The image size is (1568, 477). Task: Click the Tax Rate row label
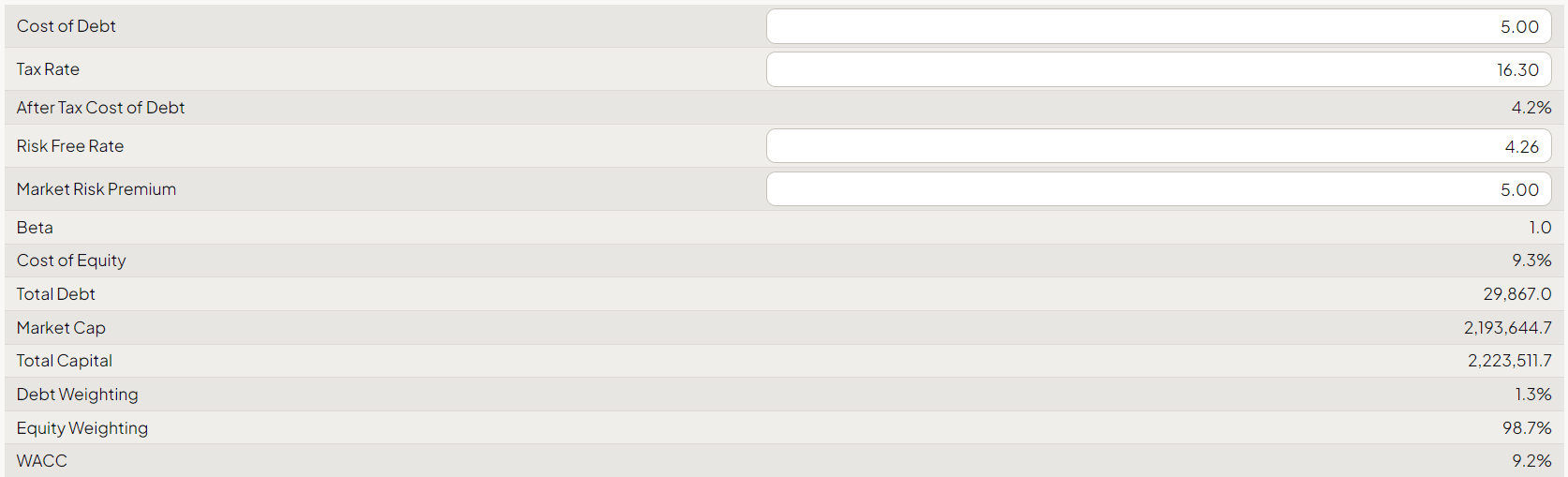point(48,69)
